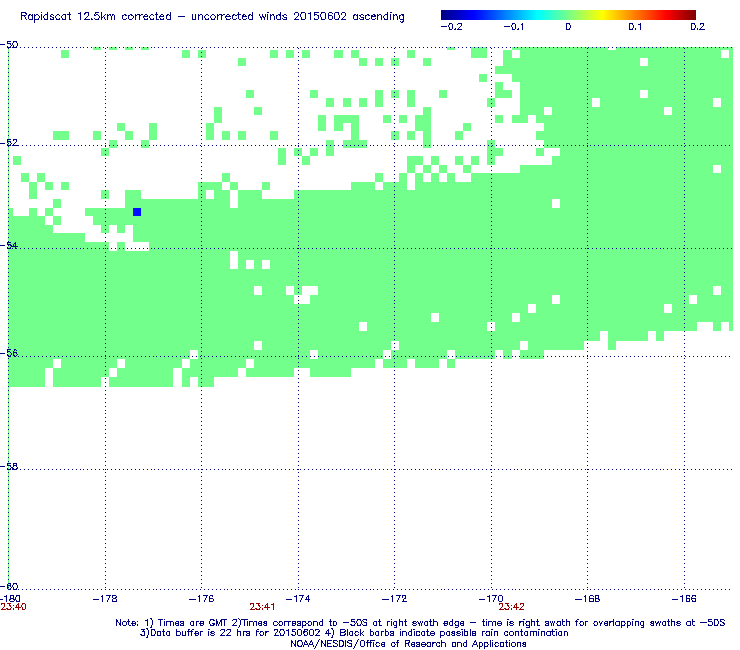
Task: Click the red time stamp '23:42'
Action: [512, 607]
